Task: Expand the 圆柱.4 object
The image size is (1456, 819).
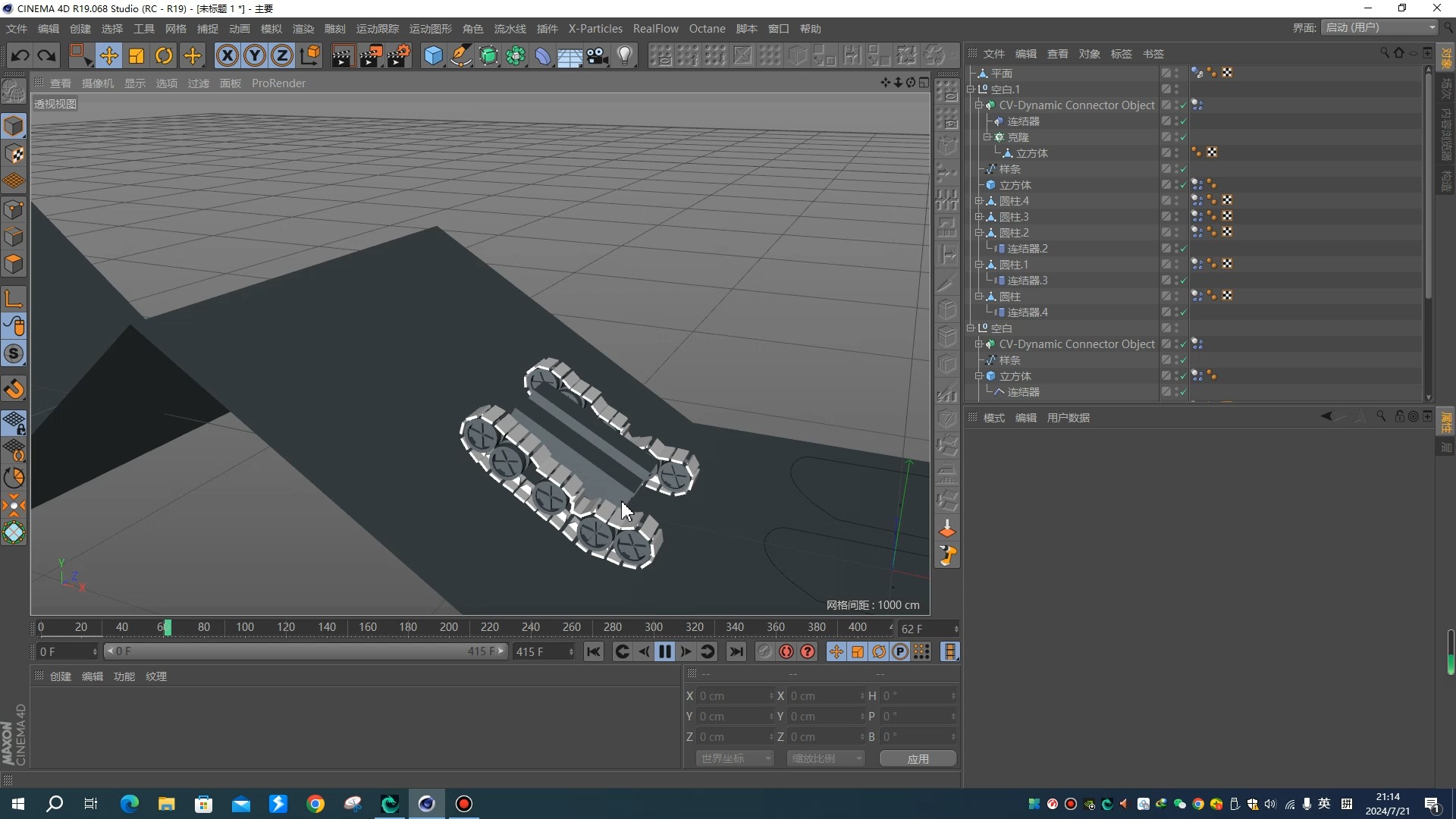Action: coord(979,201)
